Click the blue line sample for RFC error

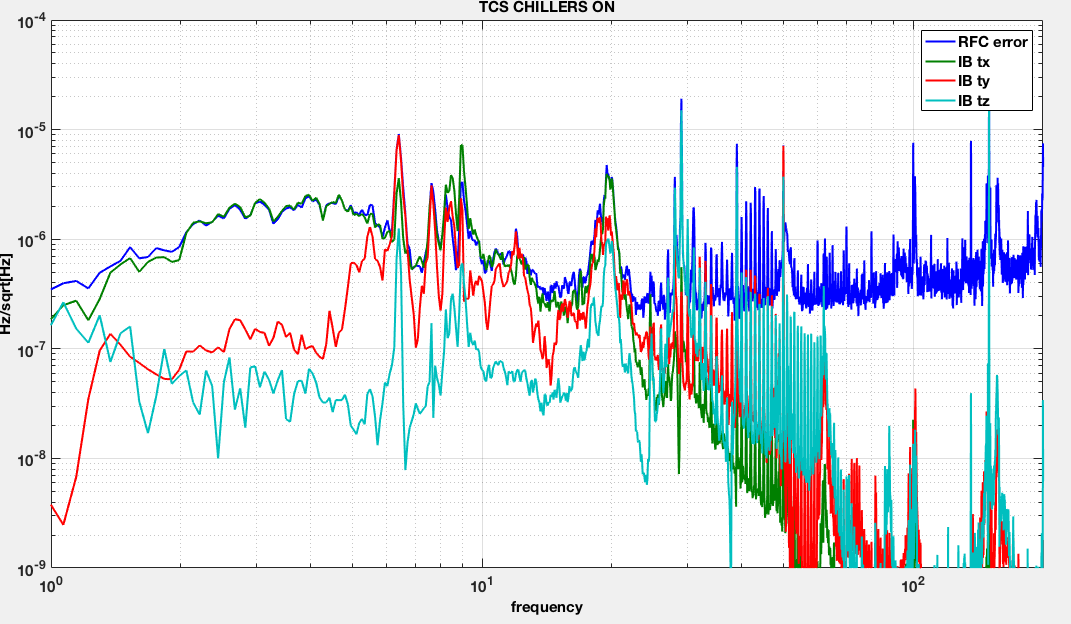940,42
